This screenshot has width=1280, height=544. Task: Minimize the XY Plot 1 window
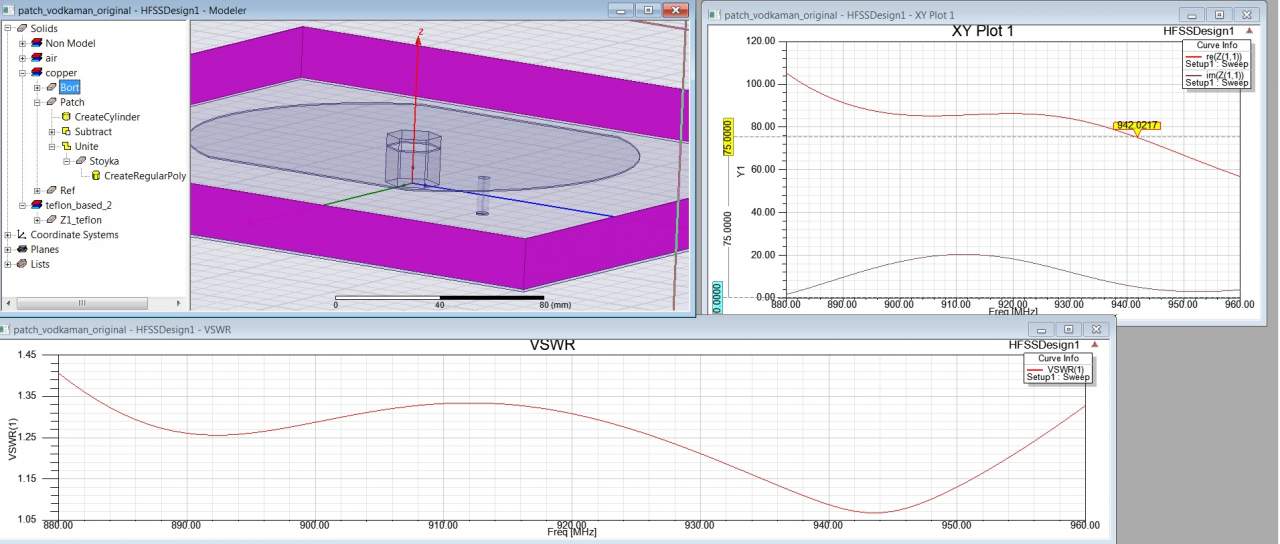click(x=1192, y=15)
